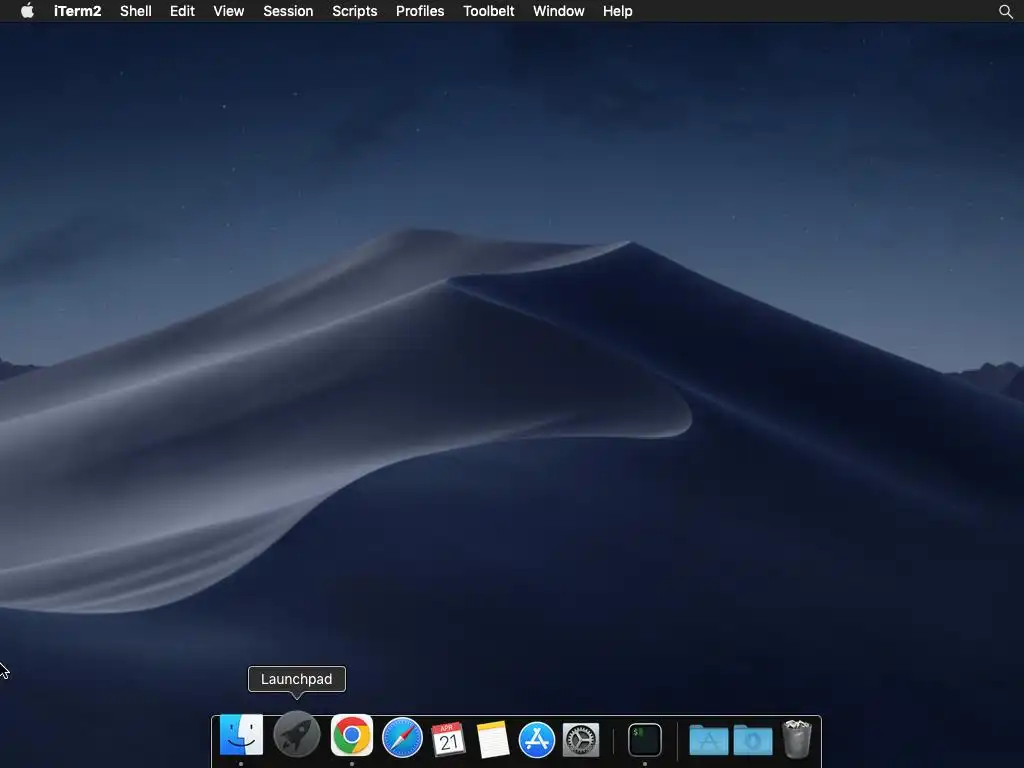
Task: Open the Session menu
Action: click(288, 11)
